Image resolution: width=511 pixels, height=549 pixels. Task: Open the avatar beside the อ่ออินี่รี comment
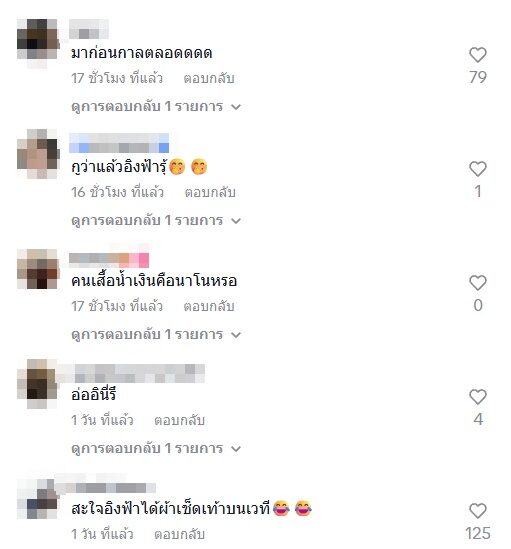tap(37, 383)
